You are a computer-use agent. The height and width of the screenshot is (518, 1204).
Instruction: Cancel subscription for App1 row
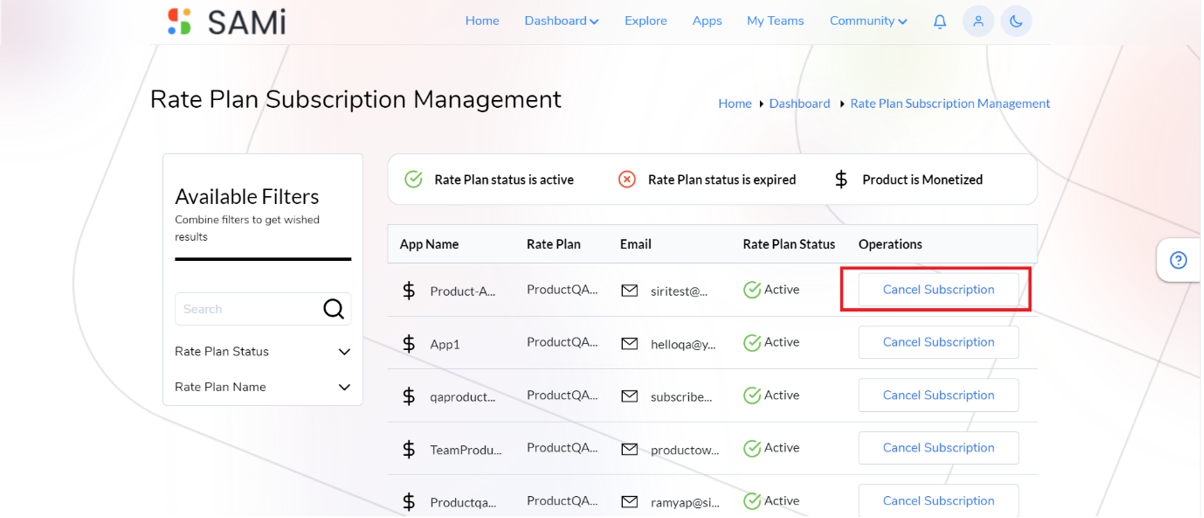(938, 342)
